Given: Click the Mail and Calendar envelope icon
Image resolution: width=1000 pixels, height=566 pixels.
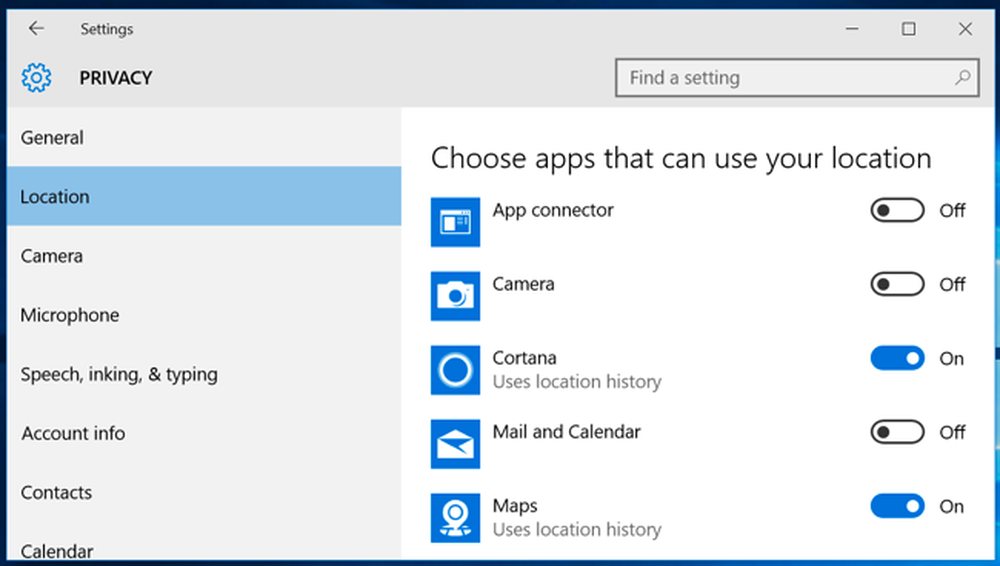Looking at the screenshot, I should click(455, 444).
